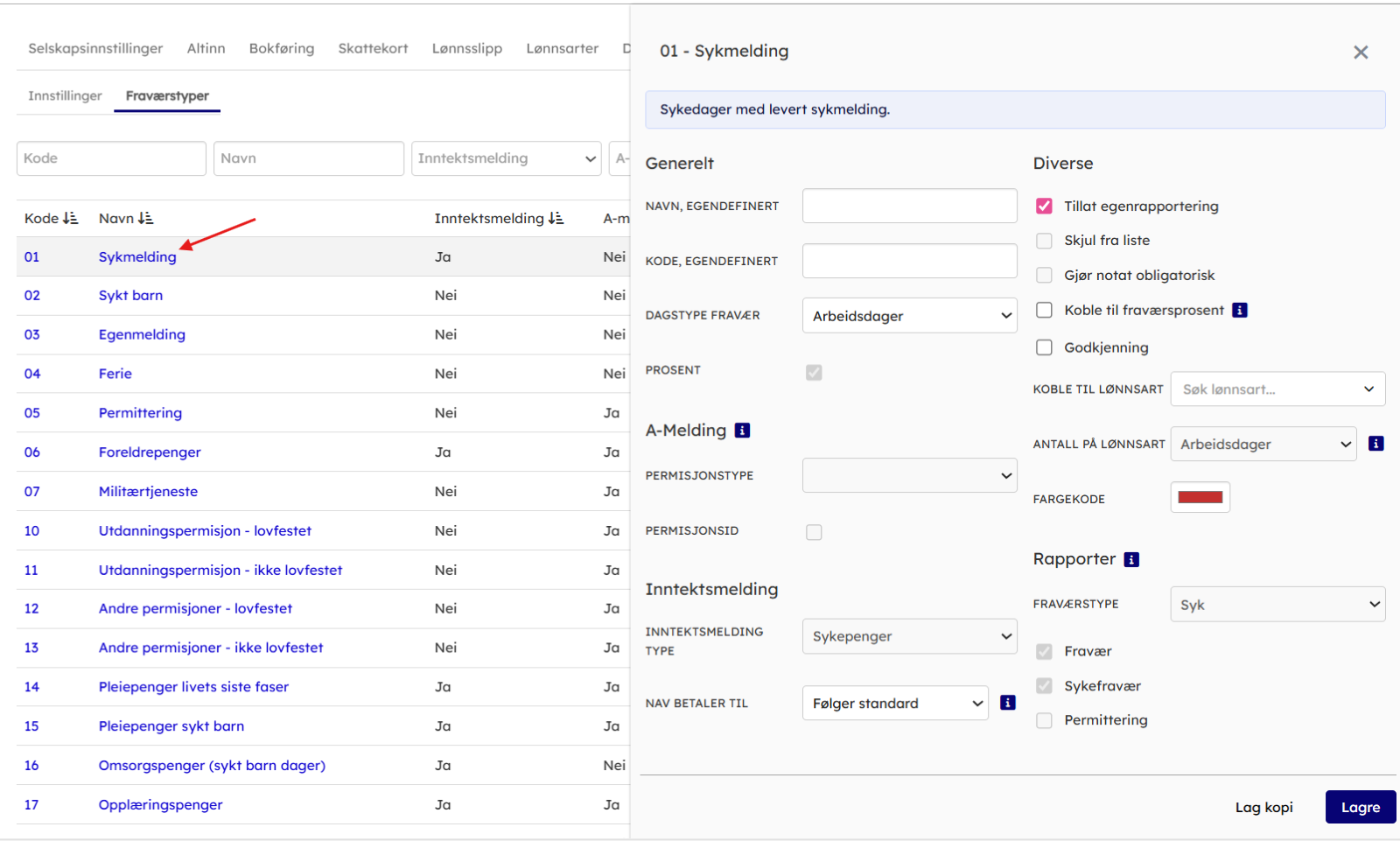Click info icon next to A-Melding heading
The height and width of the screenshot is (841, 1400).
742,431
